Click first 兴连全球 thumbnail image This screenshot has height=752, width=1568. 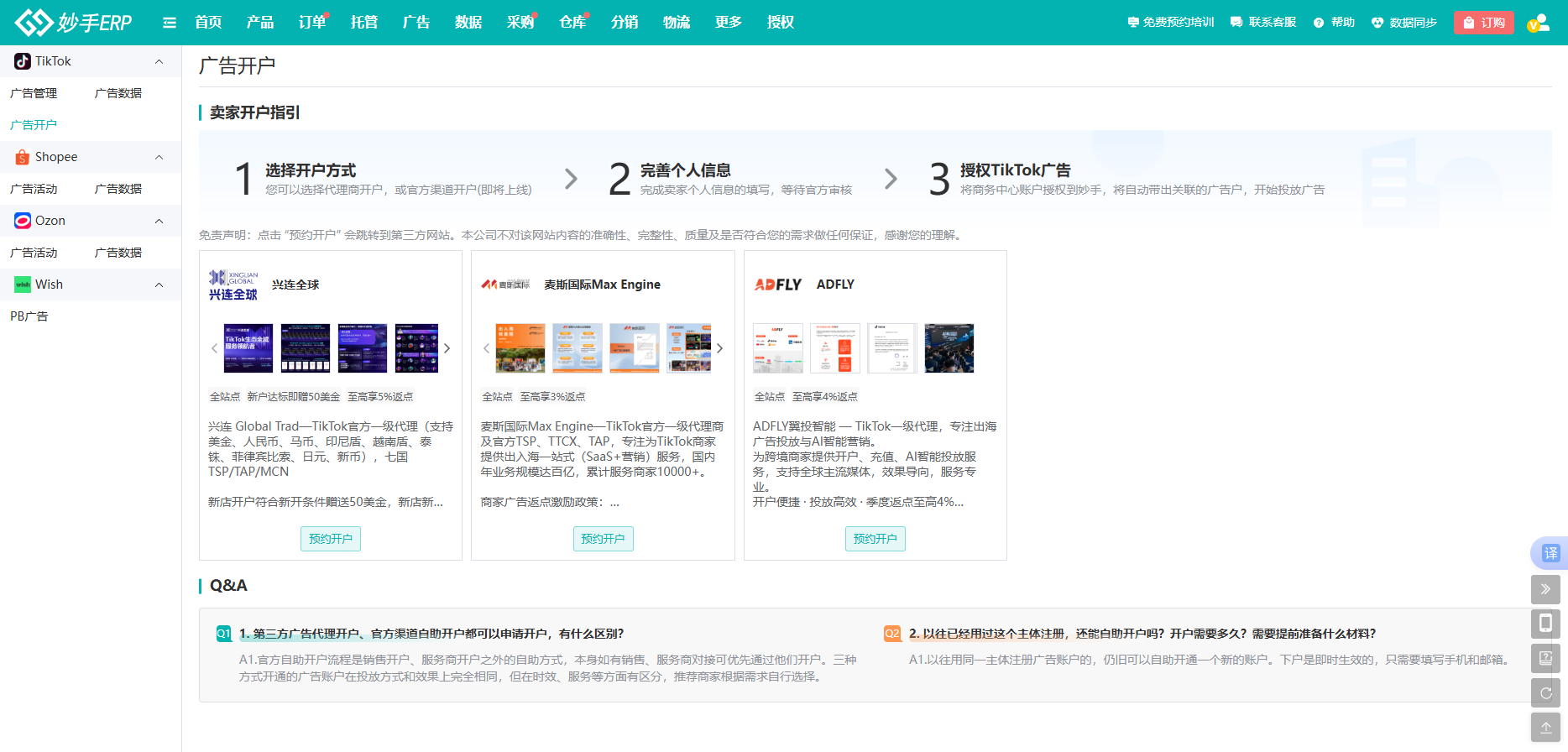248,348
